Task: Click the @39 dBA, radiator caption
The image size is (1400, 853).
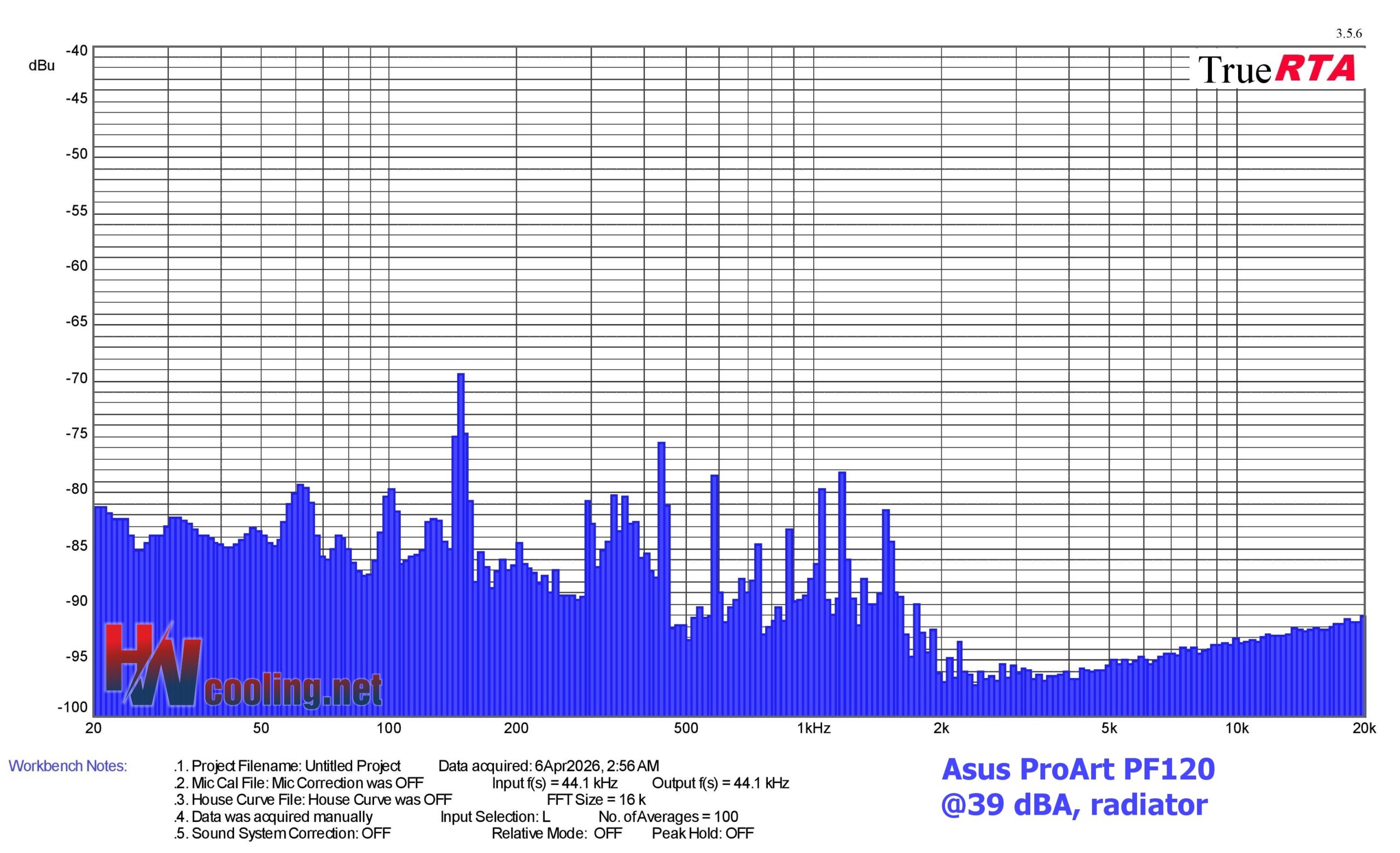Action: (1074, 805)
